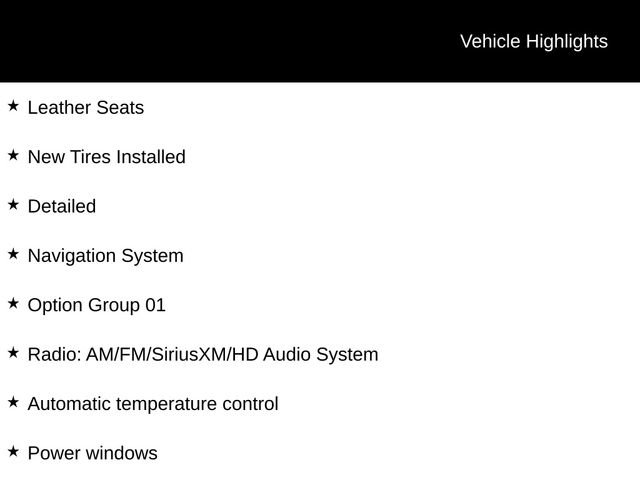Select the star bullet beside Detailed
The height and width of the screenshot is (480, 640).
pyautogui.click(x=13, y=204)
